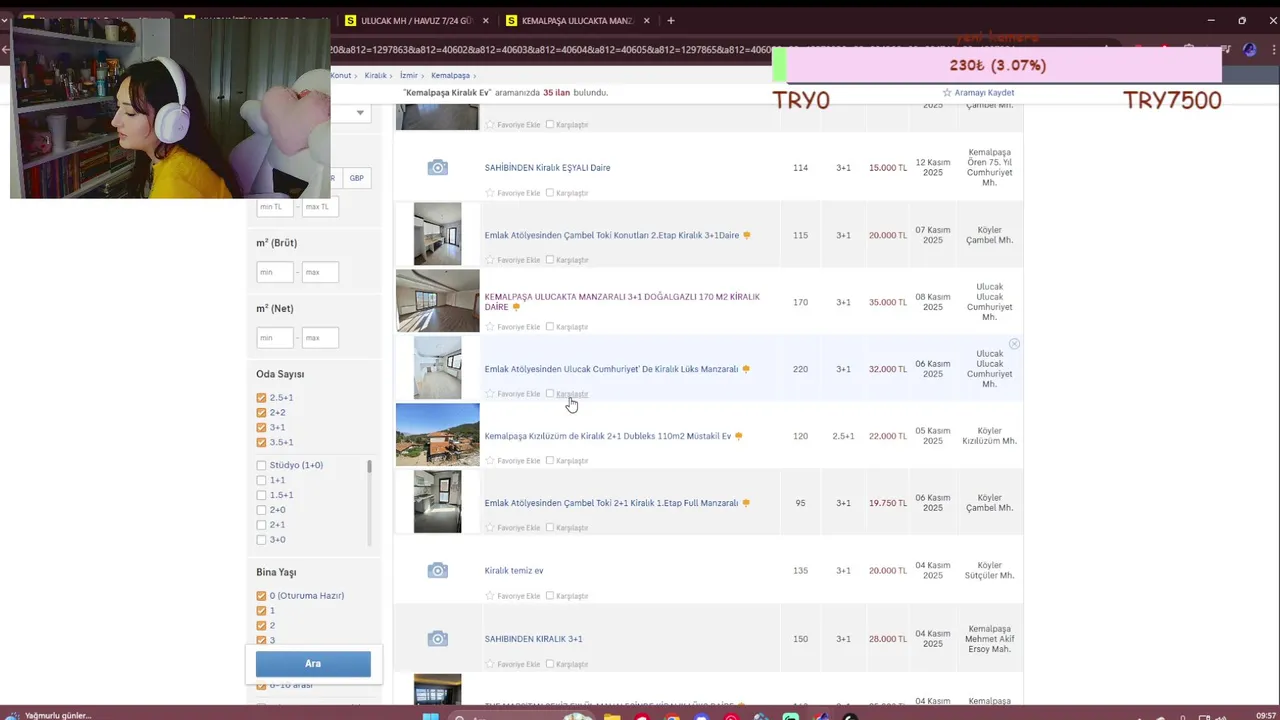Click the camera placeholder icon for Kiralık temiz ev
This screenshot has width=1280, height=720.
437,571
